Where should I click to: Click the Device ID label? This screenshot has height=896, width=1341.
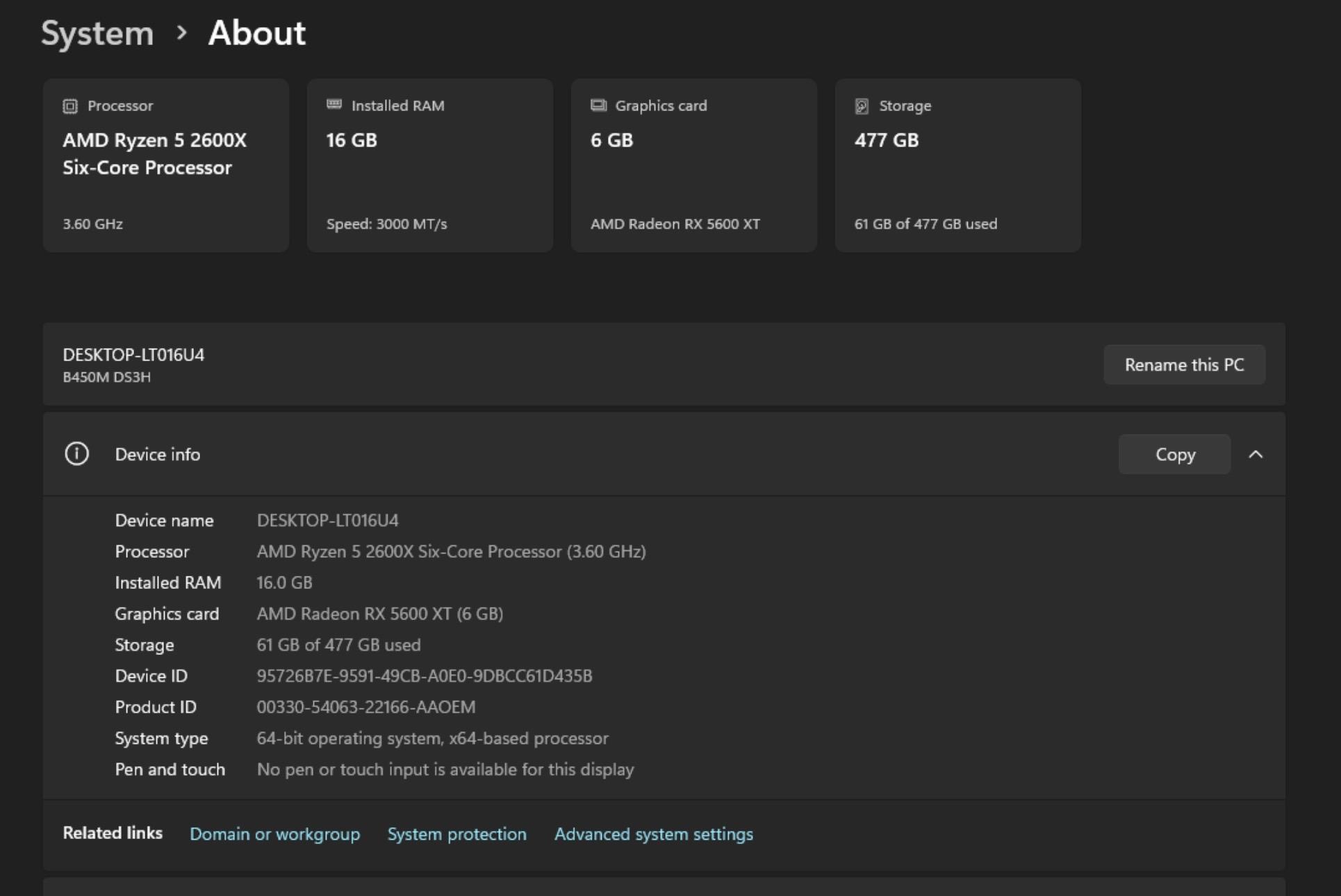151,676
